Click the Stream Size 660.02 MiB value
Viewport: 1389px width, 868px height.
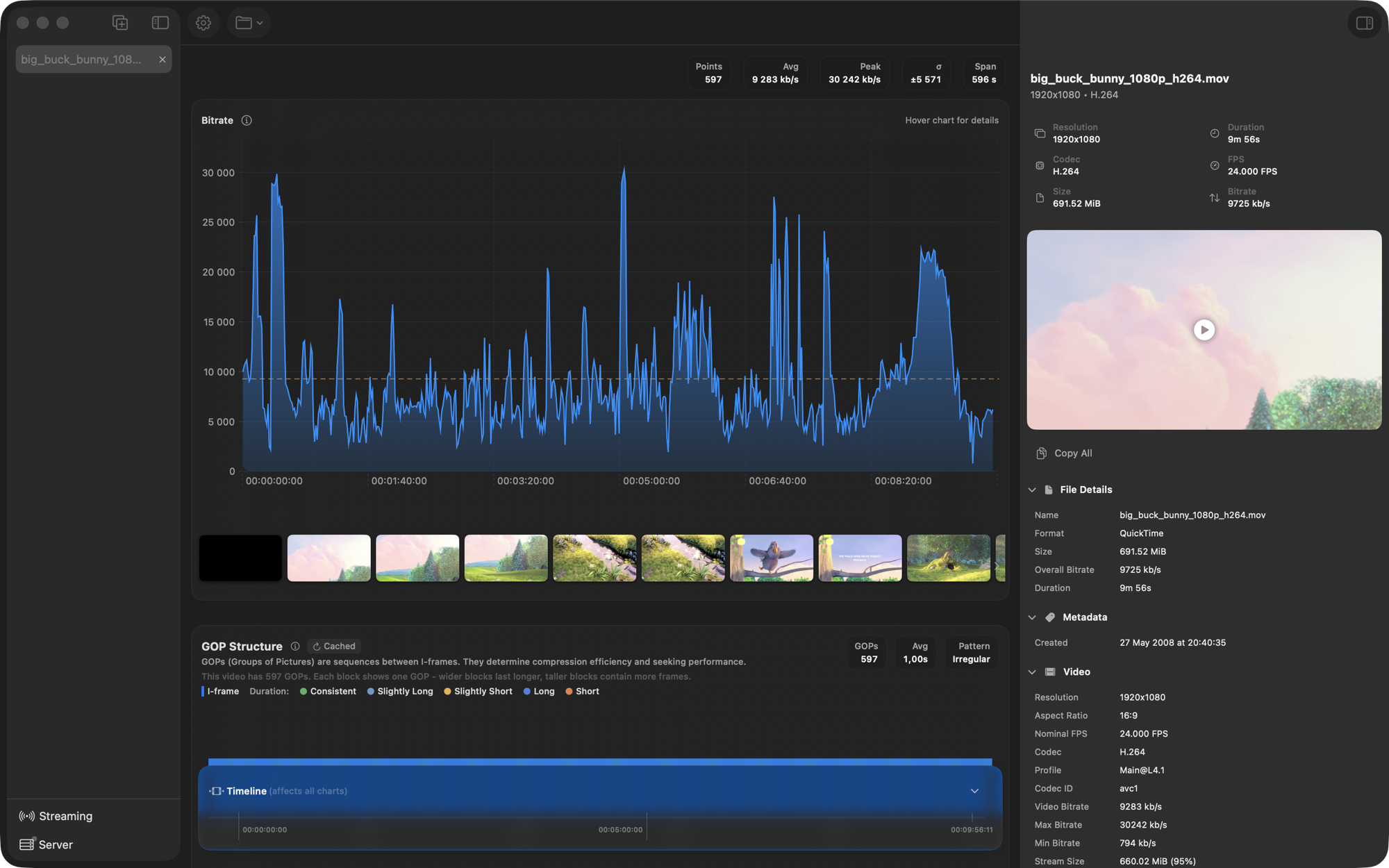click(x=1158, y=861)
